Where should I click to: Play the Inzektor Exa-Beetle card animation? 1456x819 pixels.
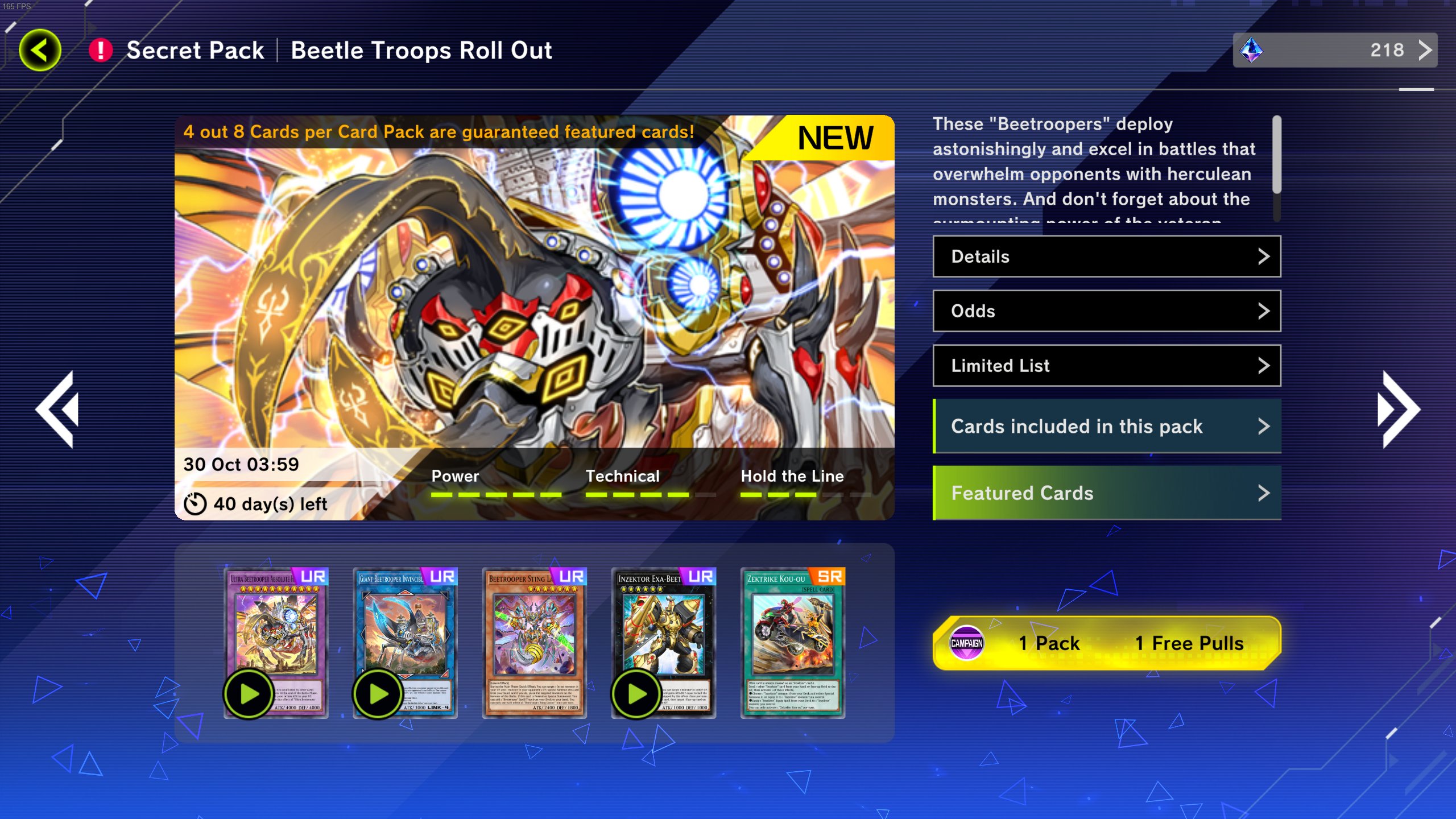(x=636, y=694)
